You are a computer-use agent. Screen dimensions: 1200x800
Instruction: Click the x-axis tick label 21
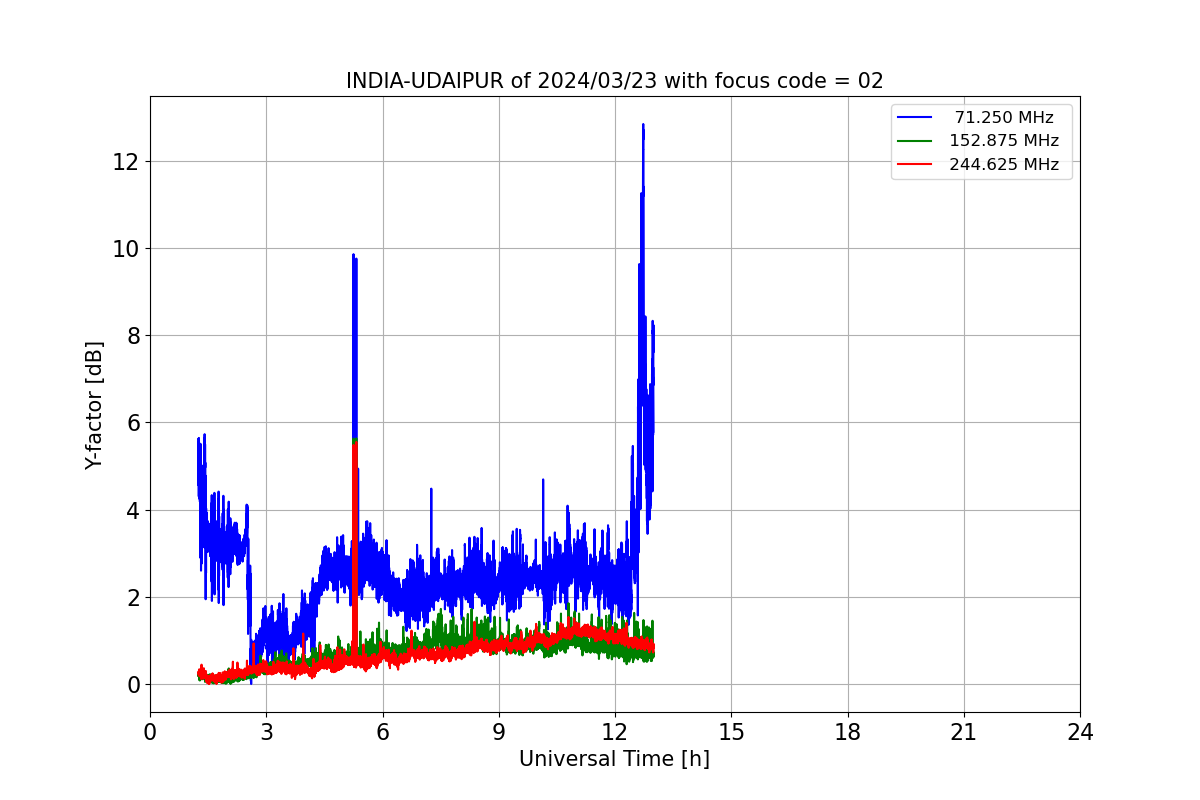[964, 732]
